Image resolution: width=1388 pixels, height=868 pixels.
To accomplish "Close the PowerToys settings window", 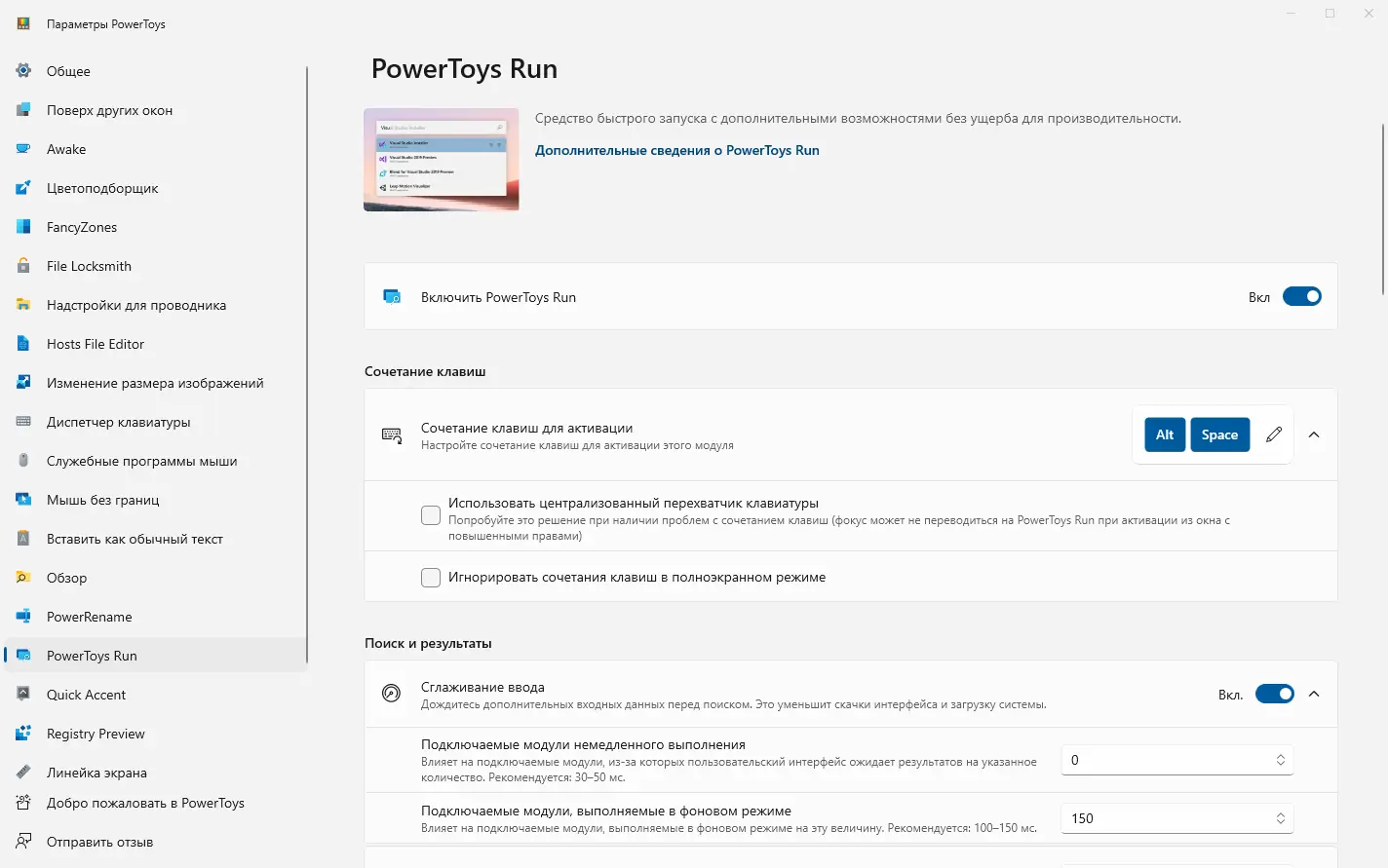I will [x=1369, y=14].
